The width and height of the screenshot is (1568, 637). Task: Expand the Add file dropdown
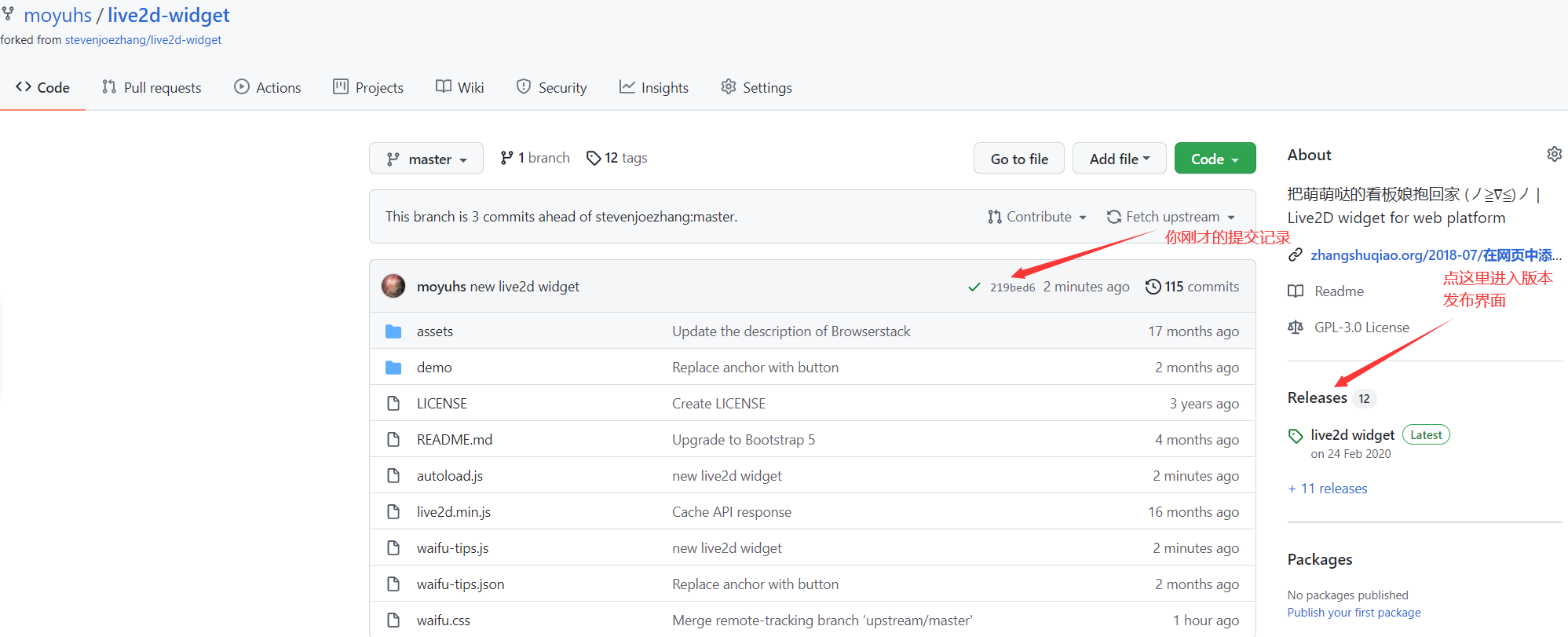click(x=1120, y=159)
